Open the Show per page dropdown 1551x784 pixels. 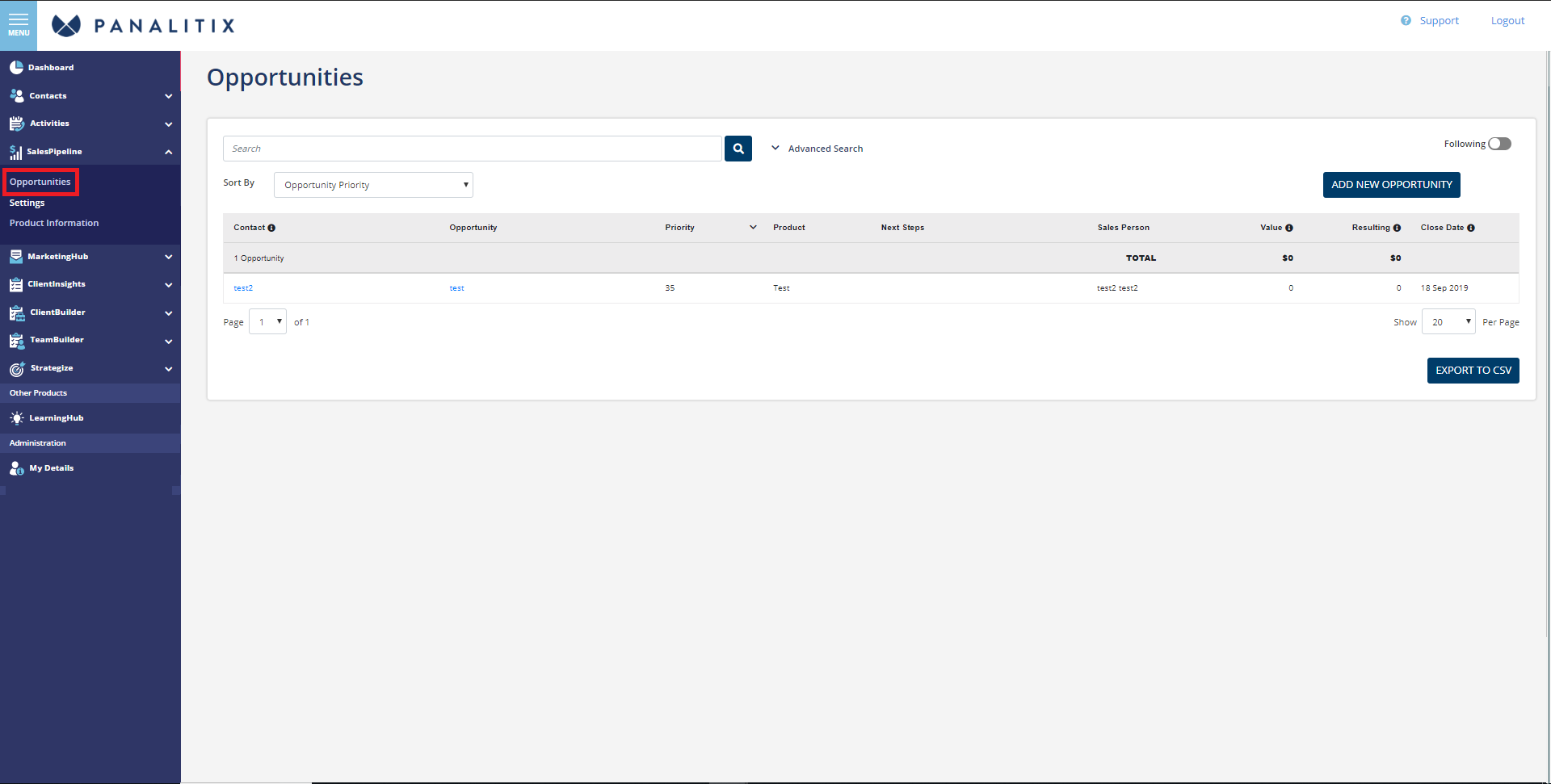pos(1448,321)
